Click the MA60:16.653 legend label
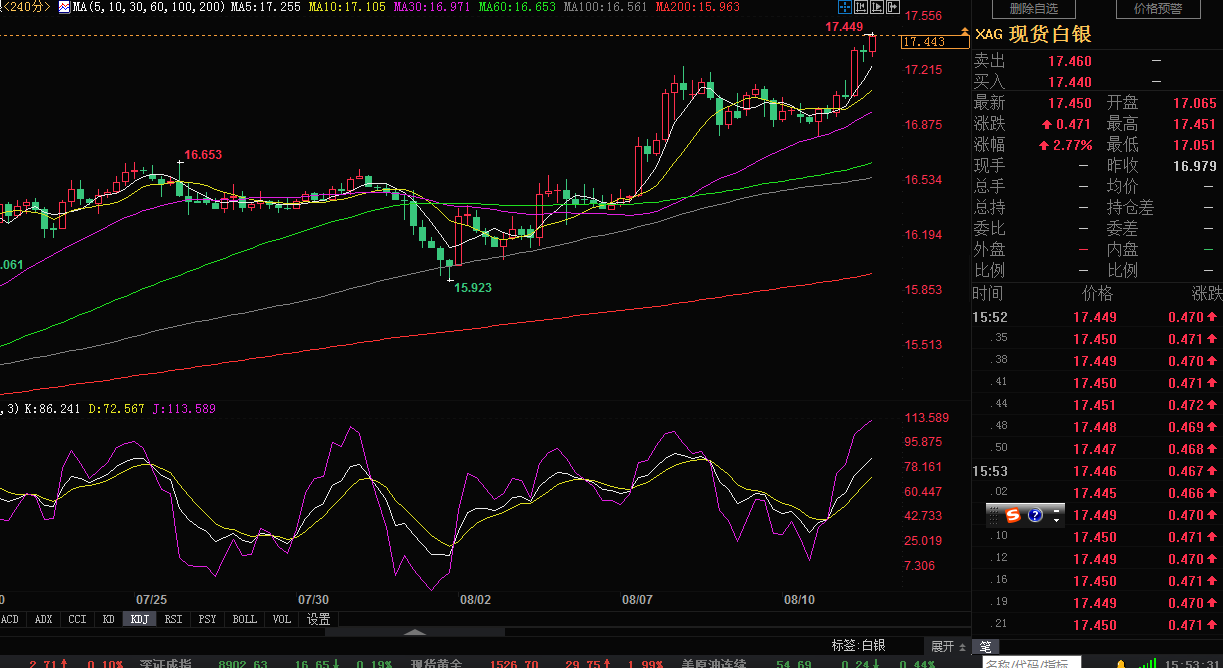The height and width of the screenshot is (668, 1223). [x=517, y=7]
